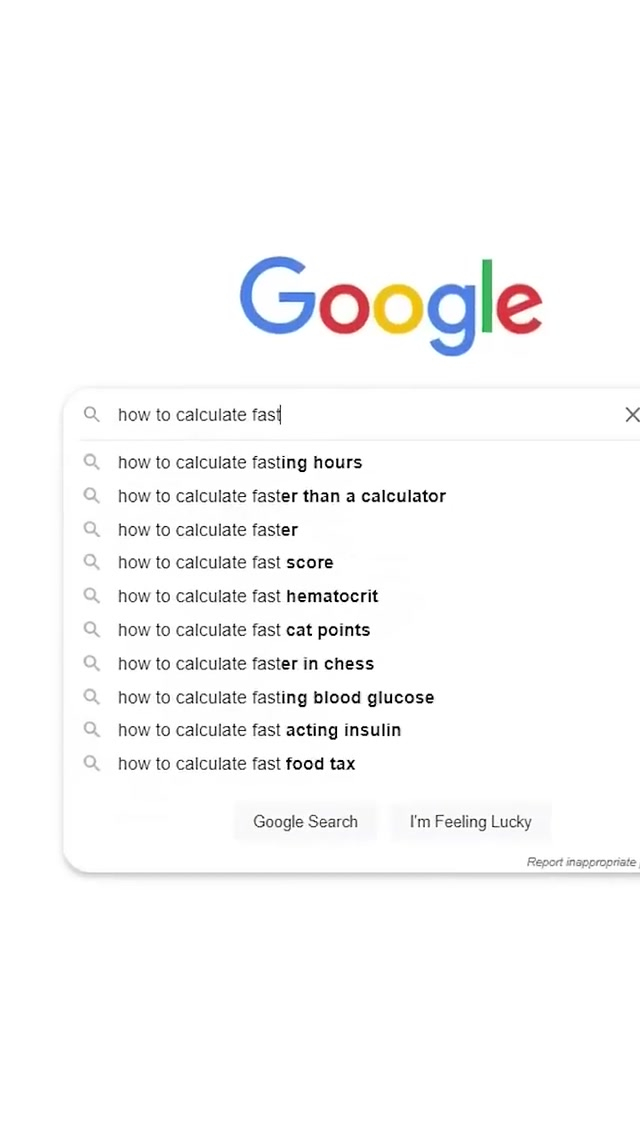The height and width of the screenshot is (1138, 640).
Task: Click magnifier icon beside 'fast hematocrit' suggestion
Action: tap(92, 596)
